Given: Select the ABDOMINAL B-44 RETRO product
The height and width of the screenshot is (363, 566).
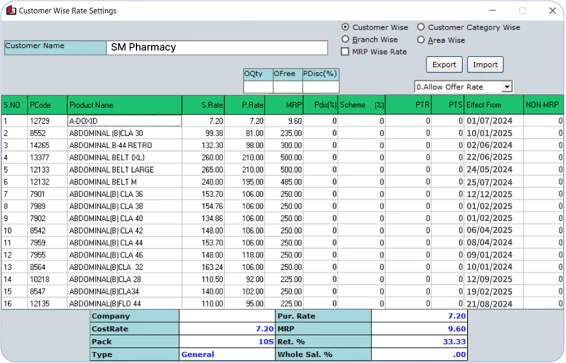Looking at the screenshot, I should pos(125,145).
